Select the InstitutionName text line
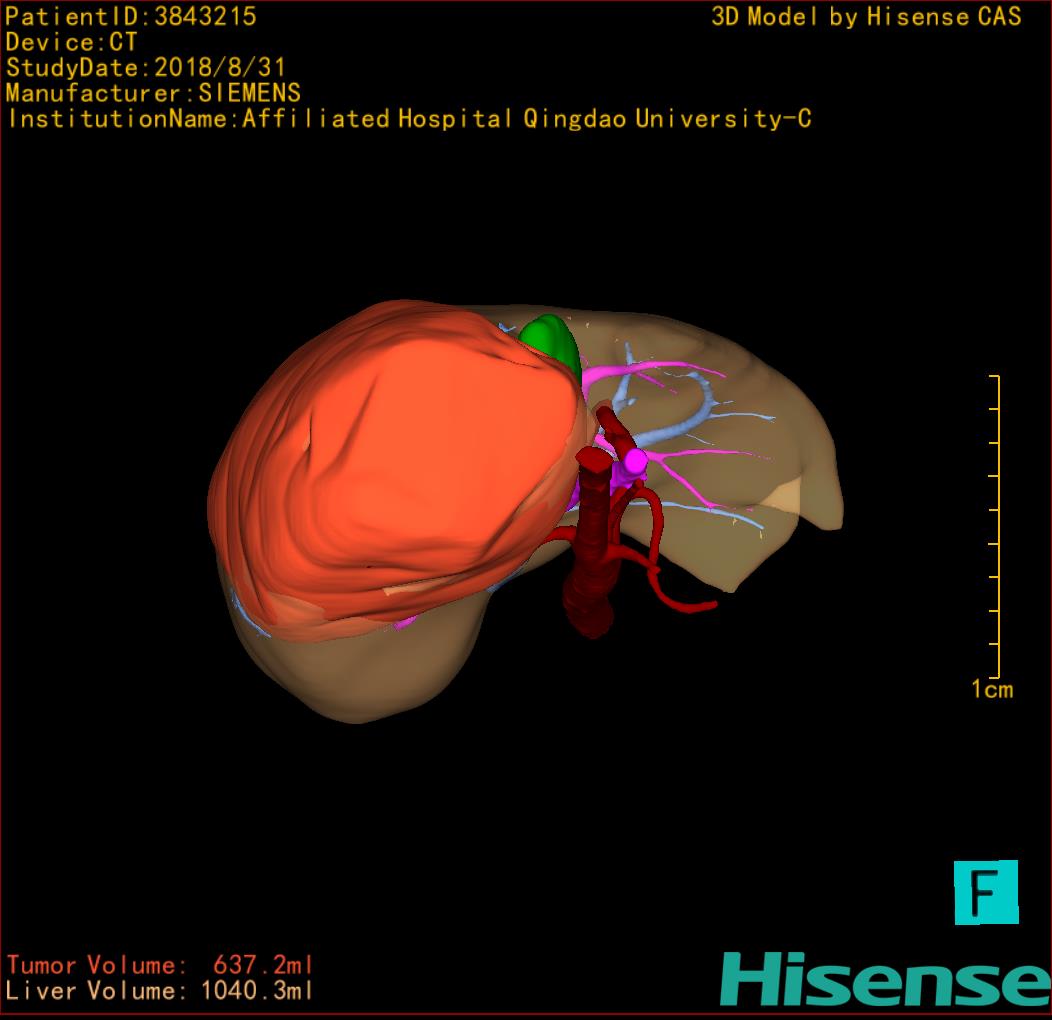 point(408,119)
